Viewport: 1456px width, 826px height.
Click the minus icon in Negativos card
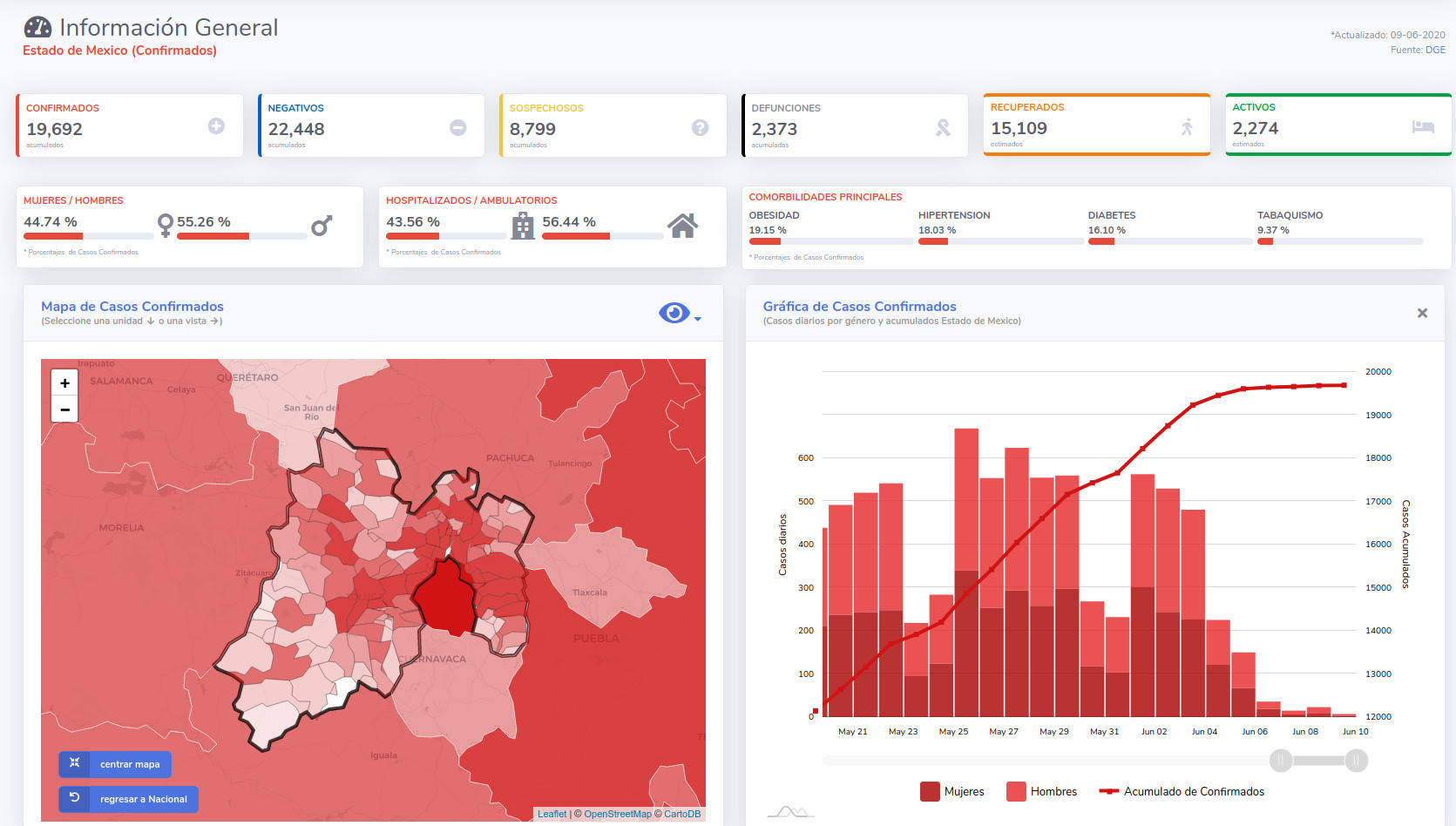click(x=457, y=127)
